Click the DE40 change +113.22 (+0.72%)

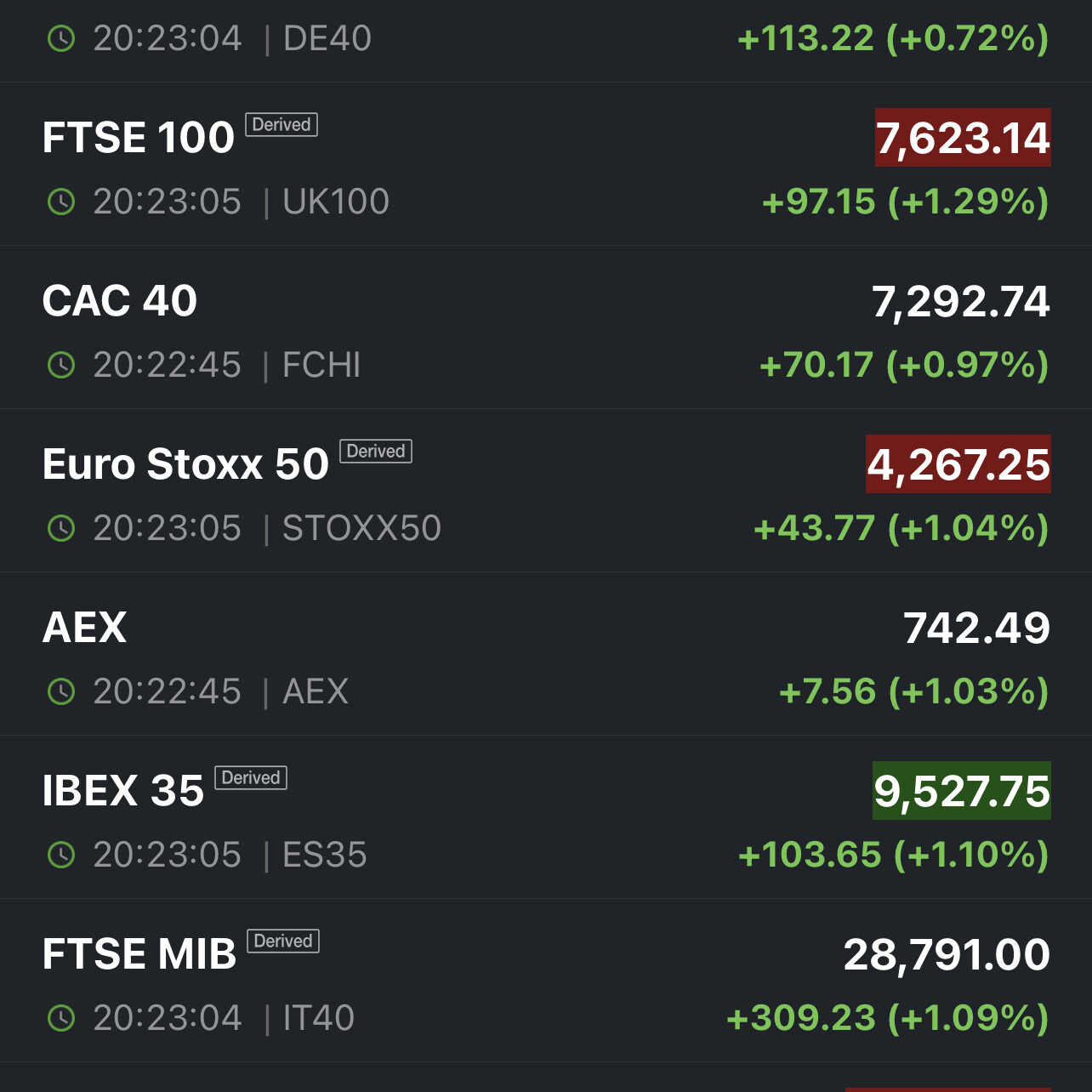tap(892, 38)
